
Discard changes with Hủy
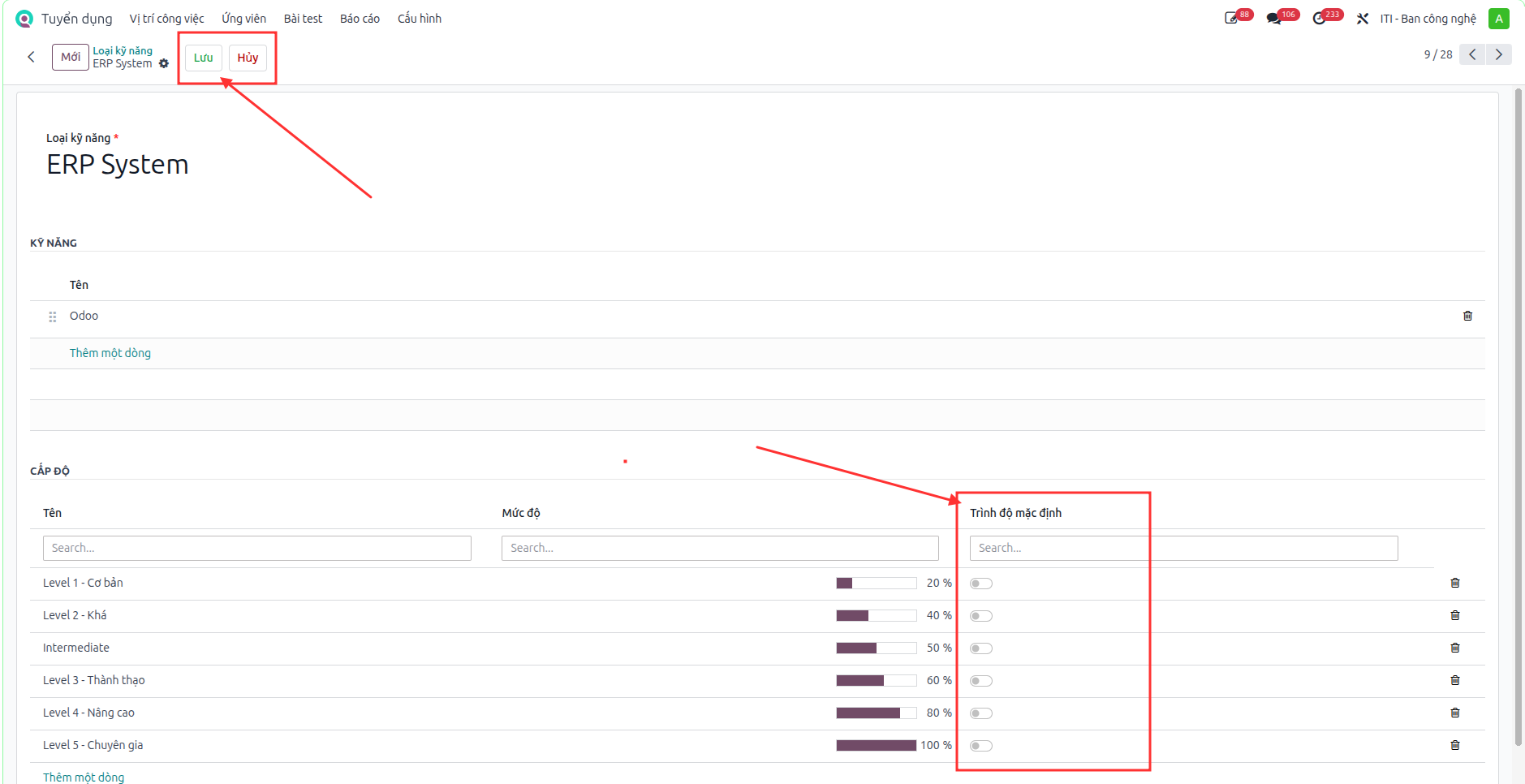(x=248, y=58)
